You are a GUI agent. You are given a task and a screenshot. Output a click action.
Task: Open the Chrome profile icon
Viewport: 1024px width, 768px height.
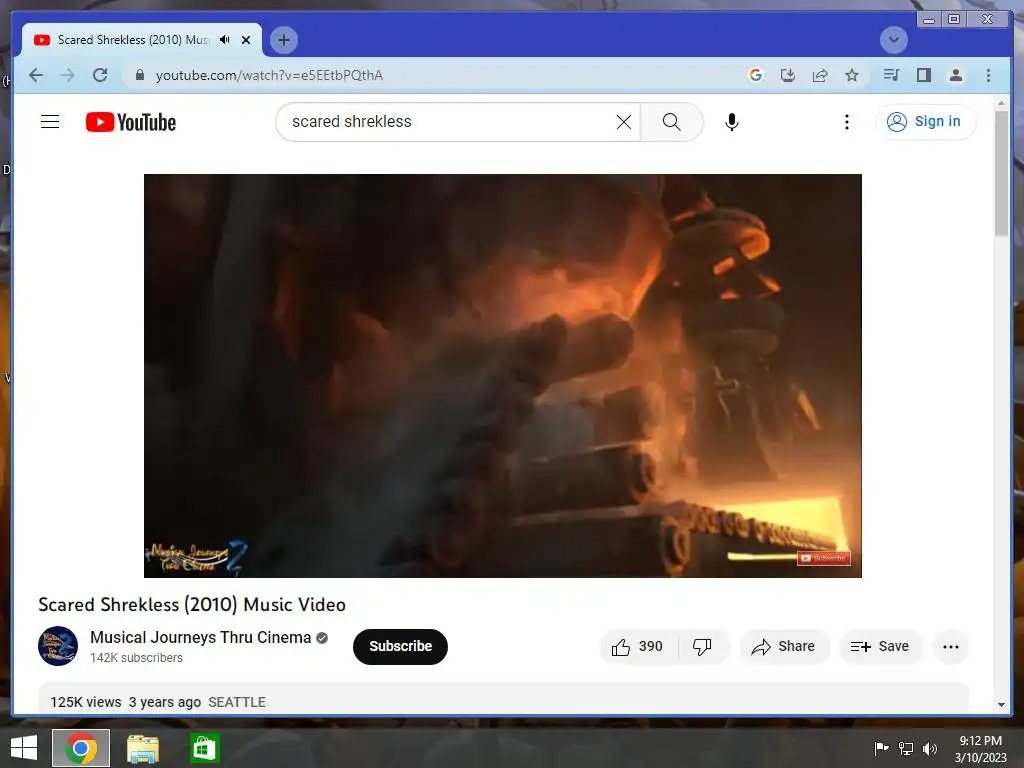[955, 75]
